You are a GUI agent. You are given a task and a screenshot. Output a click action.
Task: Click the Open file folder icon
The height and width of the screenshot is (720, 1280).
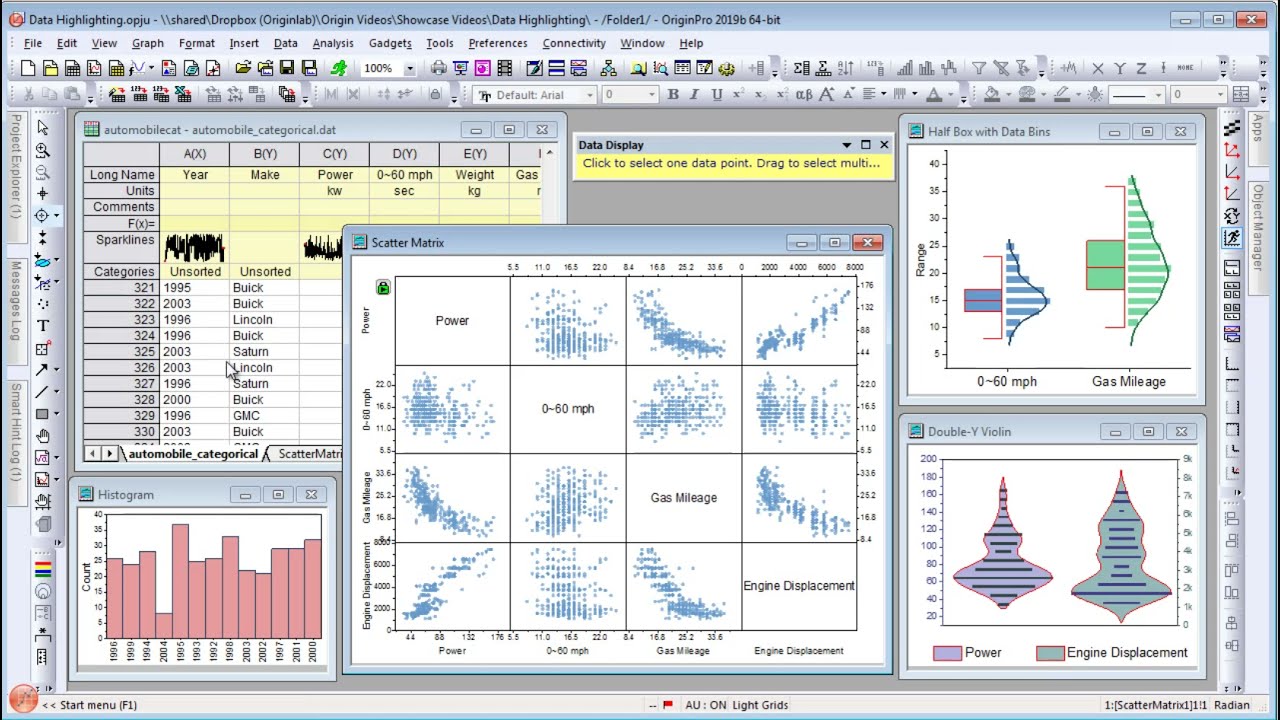coord(242,68)
